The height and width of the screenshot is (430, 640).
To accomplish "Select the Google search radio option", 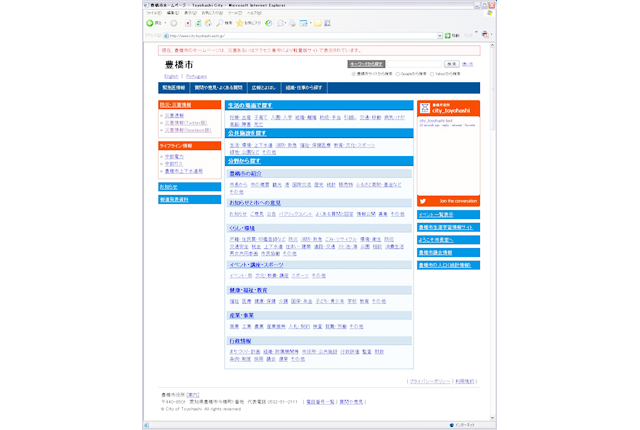I will (398, 74).
